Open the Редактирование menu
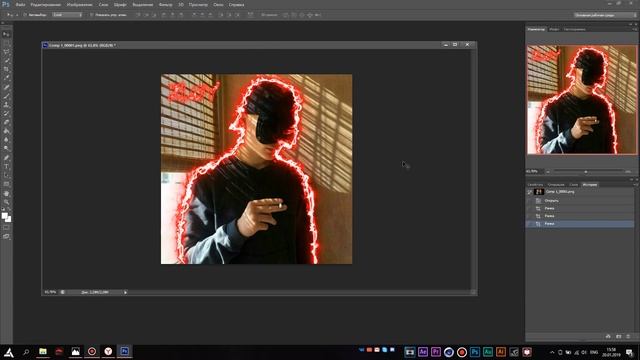This screenshot has width=640, height=360. [x=45, y=4]
